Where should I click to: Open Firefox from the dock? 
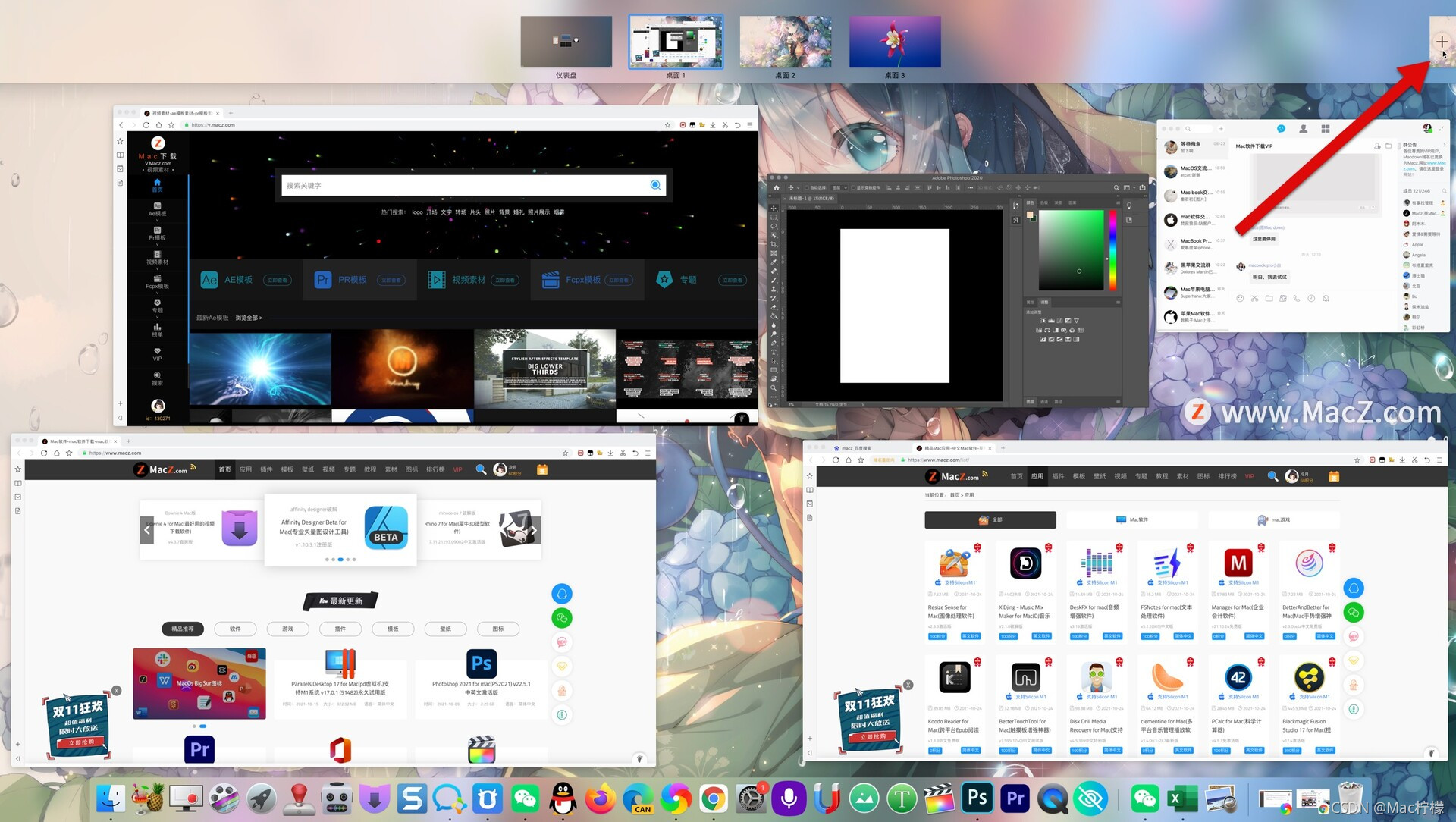click(601, 798)
